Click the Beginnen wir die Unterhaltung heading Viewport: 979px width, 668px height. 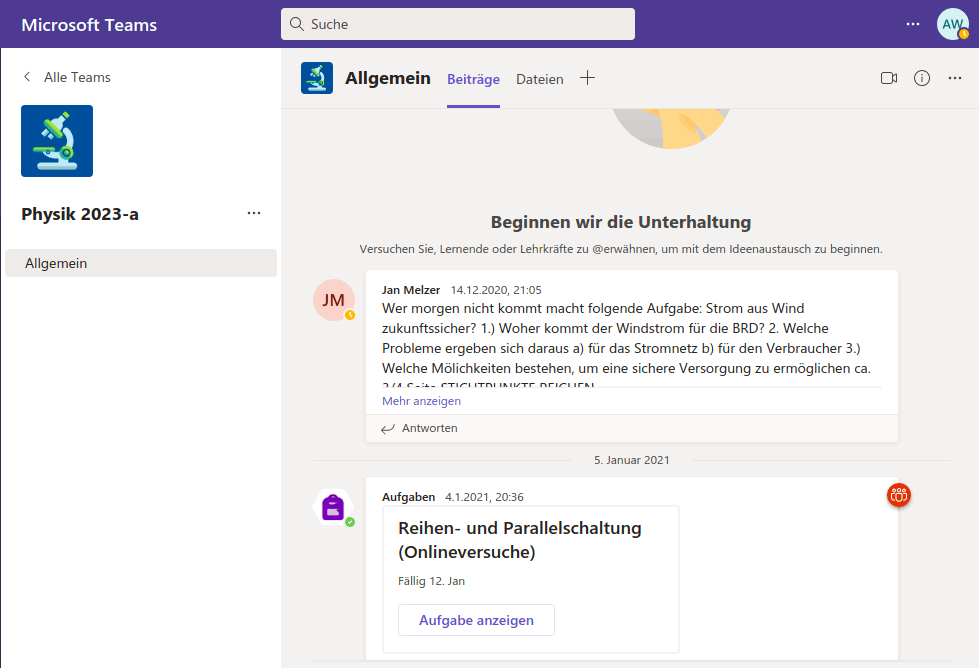621,222
